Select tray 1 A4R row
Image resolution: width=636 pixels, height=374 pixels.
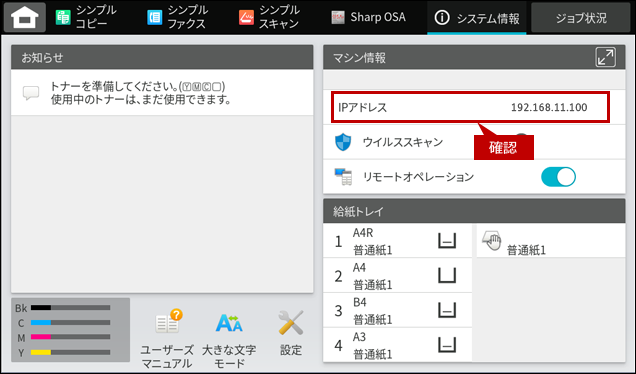[398, 241]
